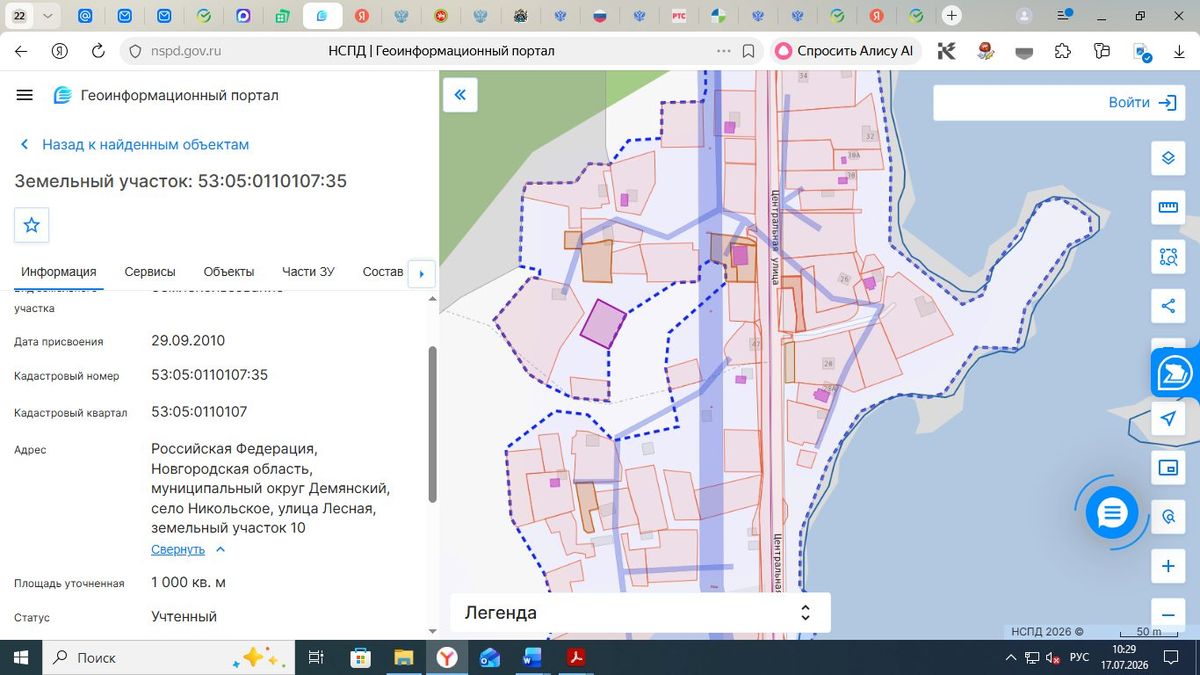Open the Части ЗУ tab
This screenshot has height=675, width=1200.
click(308, 271)
